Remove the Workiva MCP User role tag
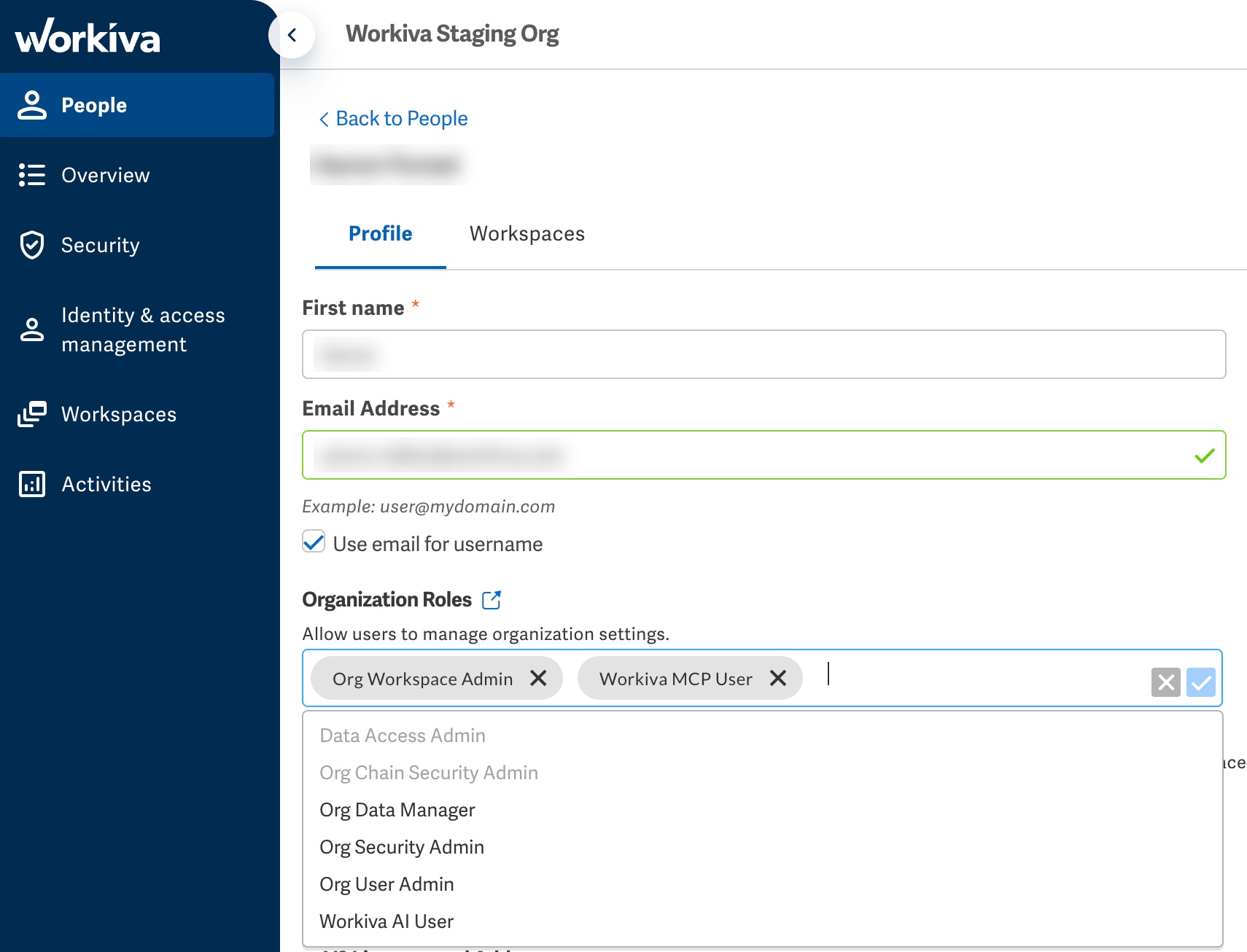 pyautogui.click(x=778, y=678)
